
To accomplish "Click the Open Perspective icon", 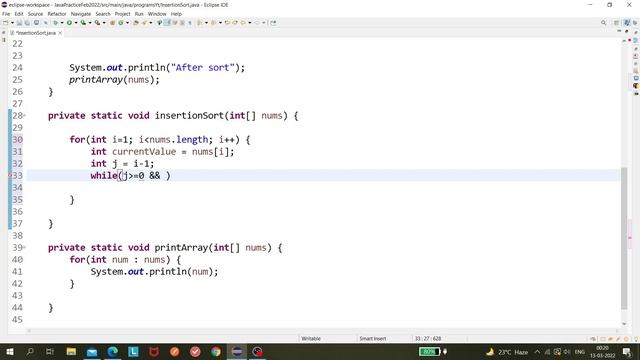I will (x=617, y=23).
